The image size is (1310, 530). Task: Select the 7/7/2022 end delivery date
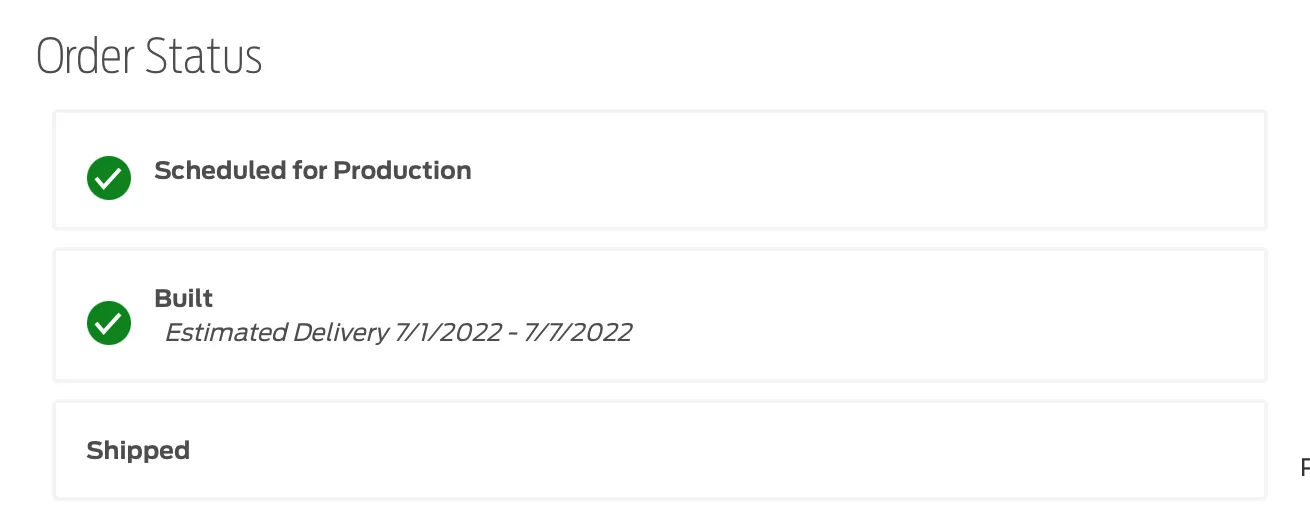point(579,332)
